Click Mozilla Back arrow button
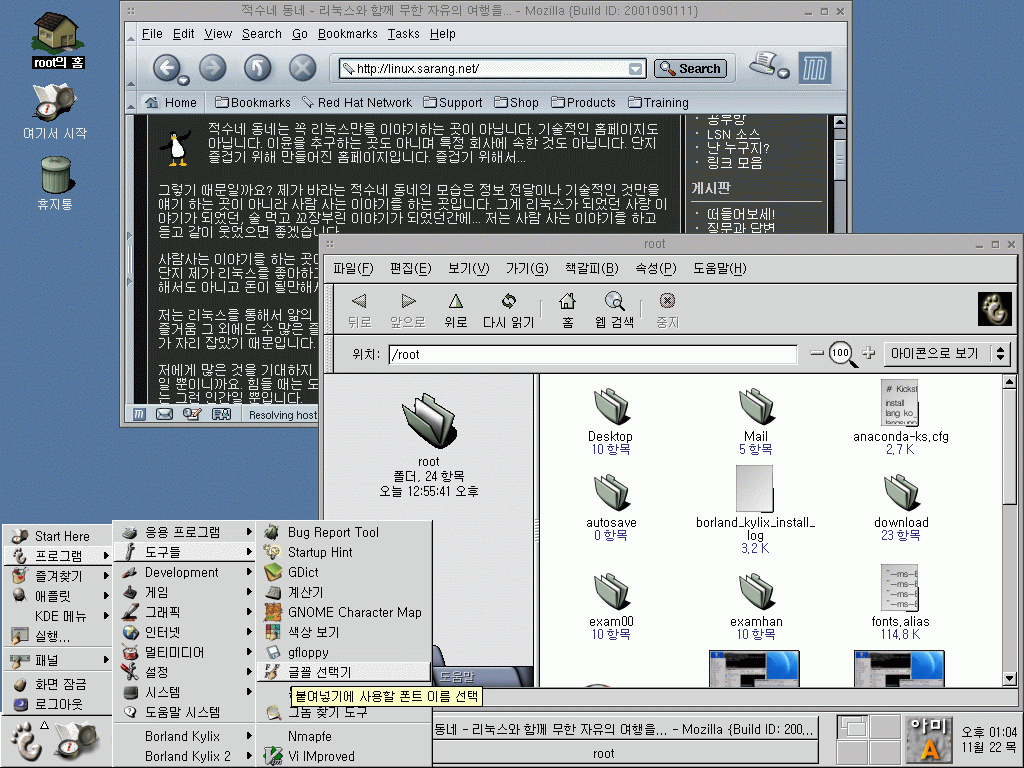1024x768 pixels. click(x=167, y=67)
